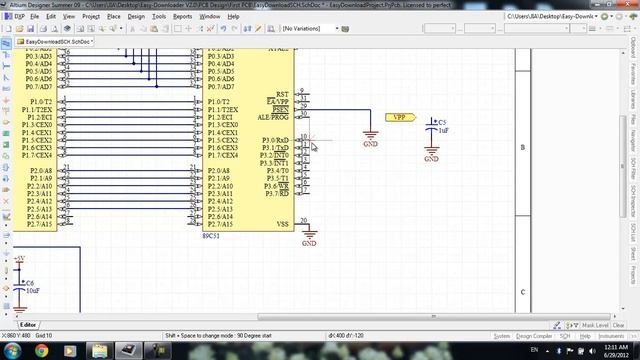Image resolution: width=640 pixels, height=360 pixels.
Task: Click the volume icon in system tray
Action: (x=592, y=351)
